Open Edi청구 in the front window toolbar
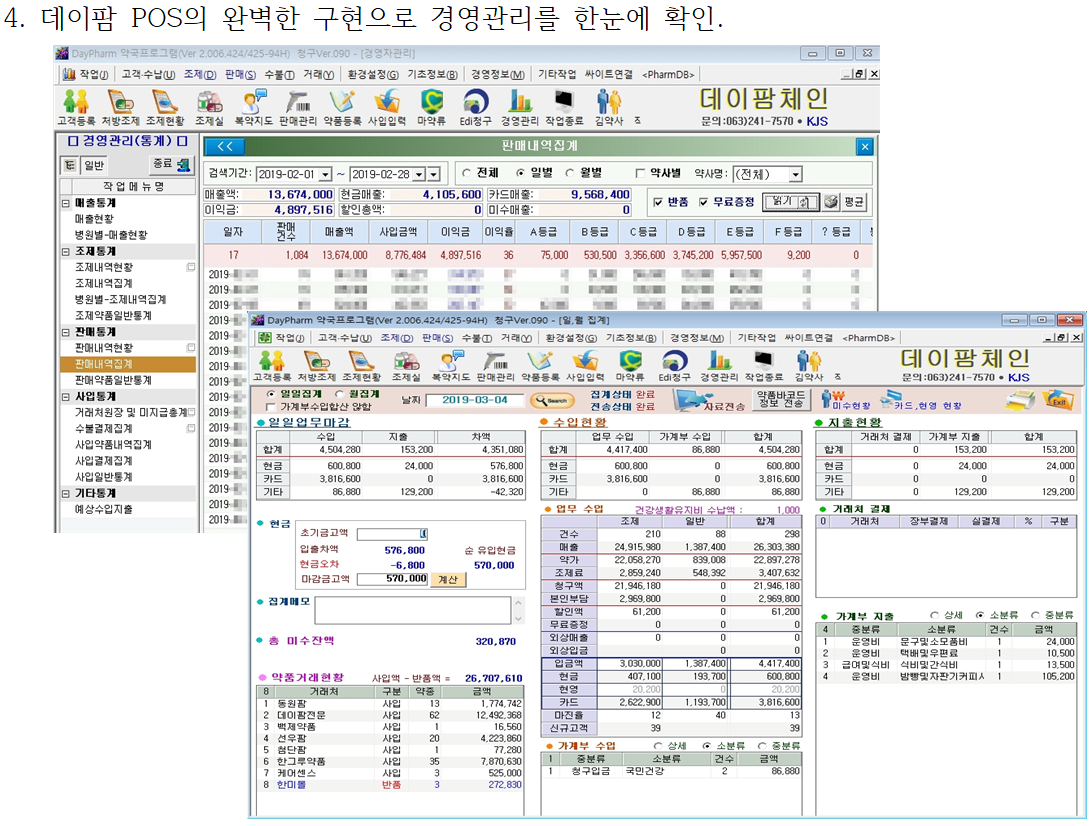This screenshot has width=1091, height=826. tap(674, 366)
